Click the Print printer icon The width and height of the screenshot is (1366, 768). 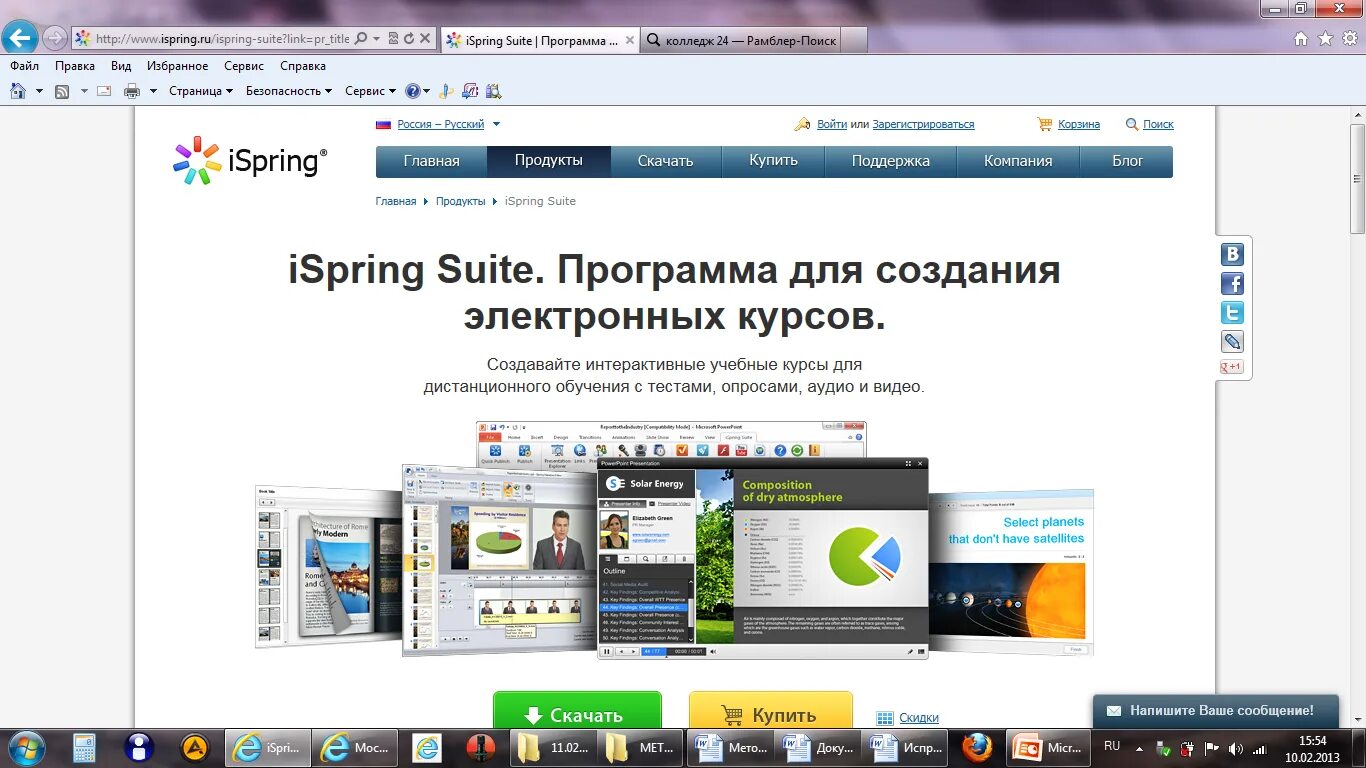point(132,91)
